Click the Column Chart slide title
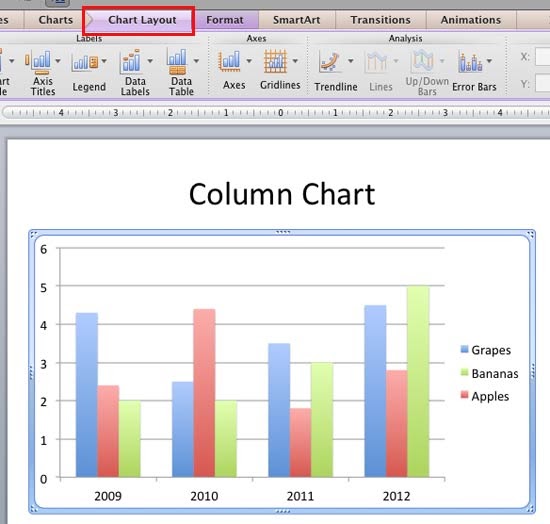550x524 pixels. point(282,194)
